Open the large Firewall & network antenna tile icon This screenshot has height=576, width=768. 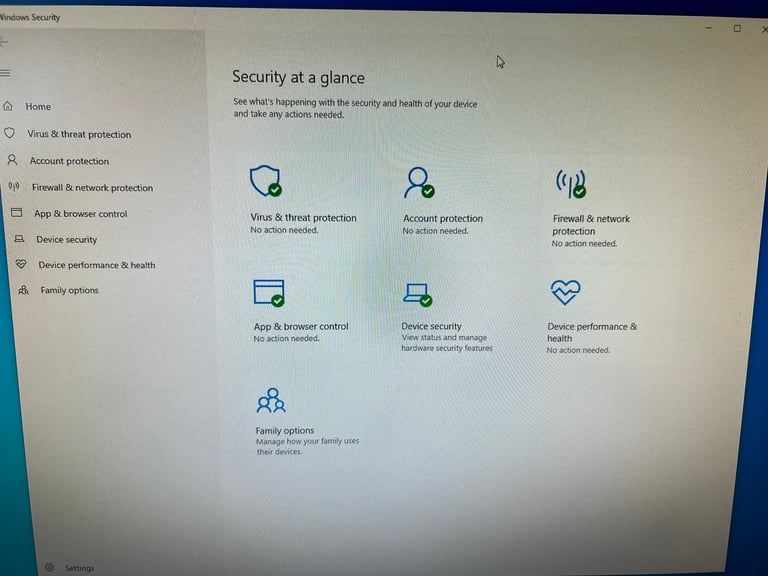pos(571,184)
